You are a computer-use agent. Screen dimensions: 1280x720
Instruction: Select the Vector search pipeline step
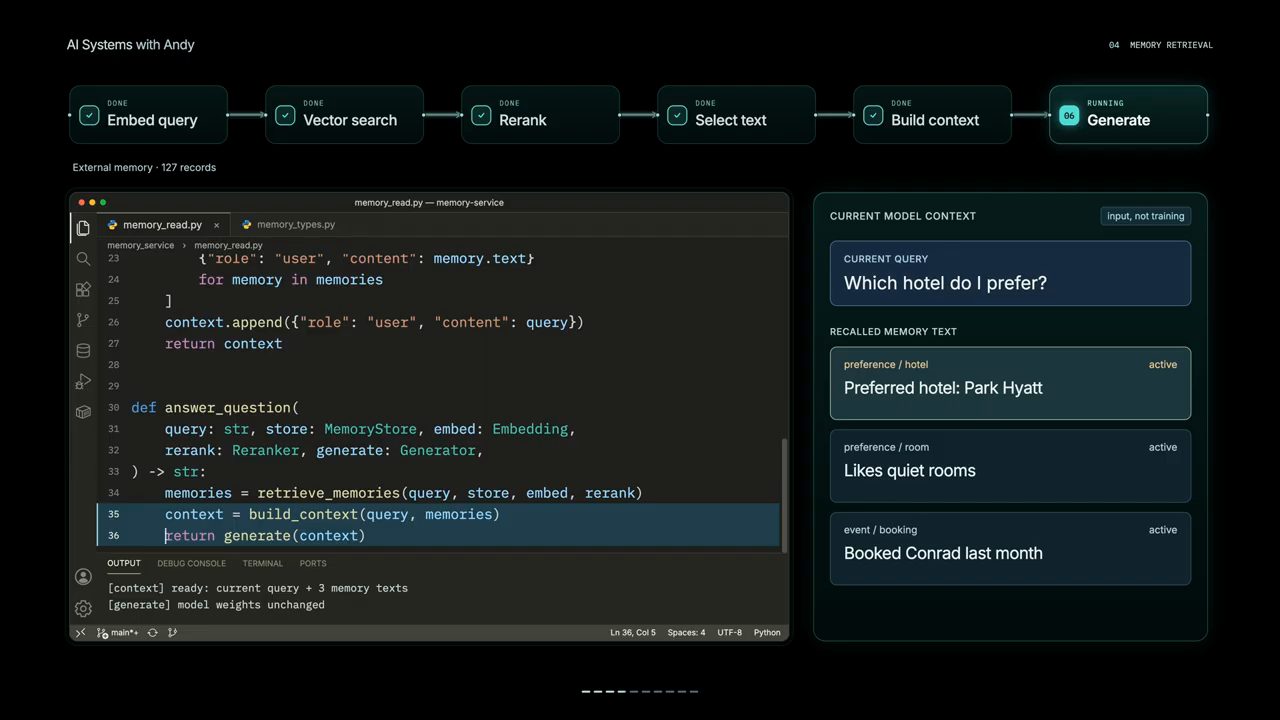[x=344, y=115]
